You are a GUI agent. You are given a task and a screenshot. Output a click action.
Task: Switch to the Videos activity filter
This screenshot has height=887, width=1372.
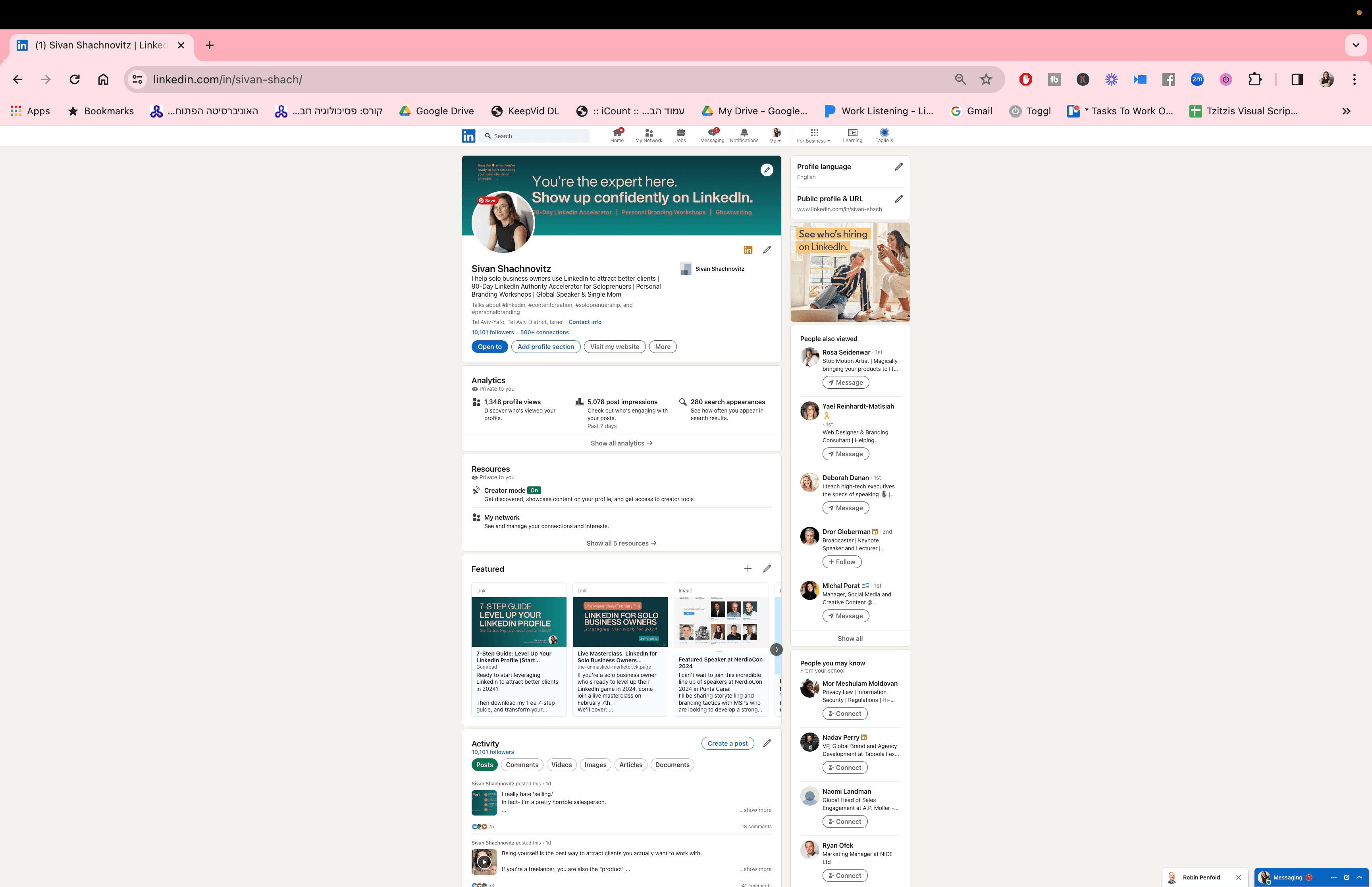coord(561,765)
